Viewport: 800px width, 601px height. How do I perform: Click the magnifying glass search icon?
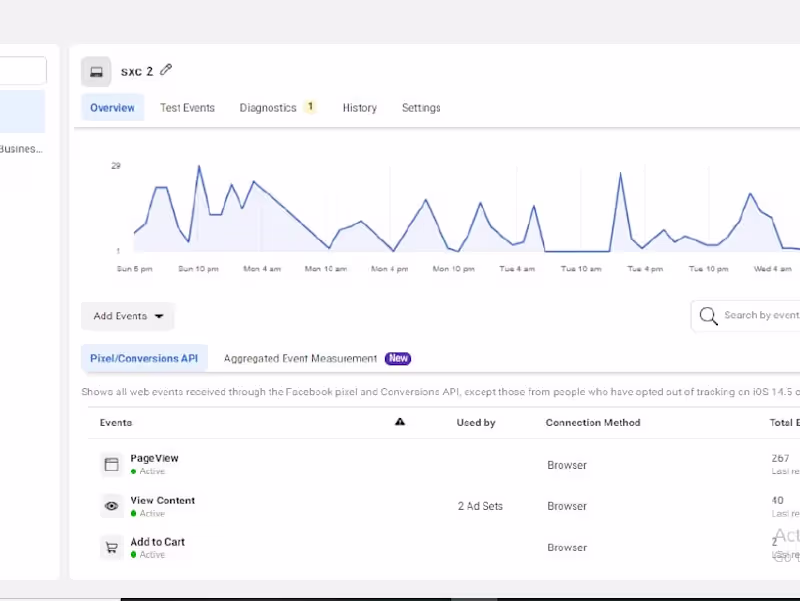click(x=709, y=316)
